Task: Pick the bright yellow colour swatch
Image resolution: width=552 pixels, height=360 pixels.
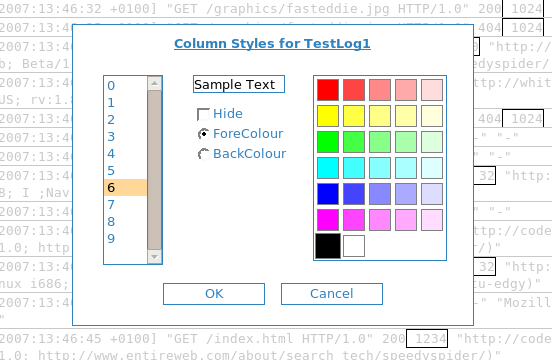Action: [328, 116]
